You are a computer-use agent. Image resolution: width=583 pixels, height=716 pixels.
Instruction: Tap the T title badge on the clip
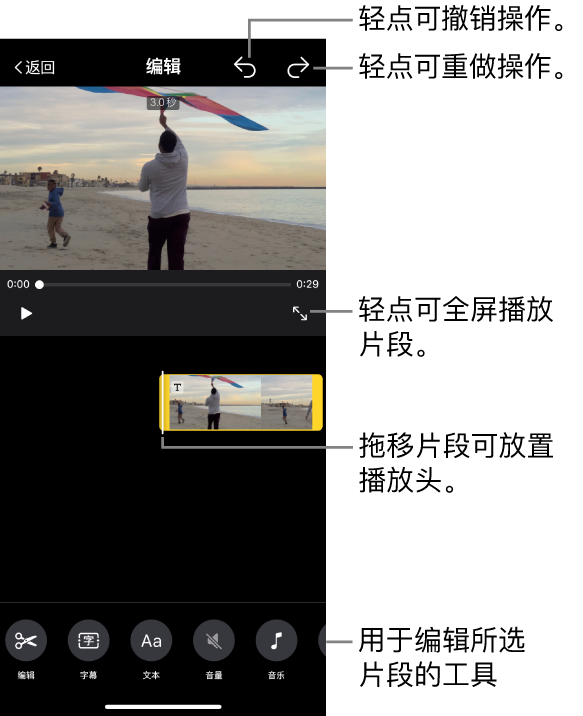point(178,387)
